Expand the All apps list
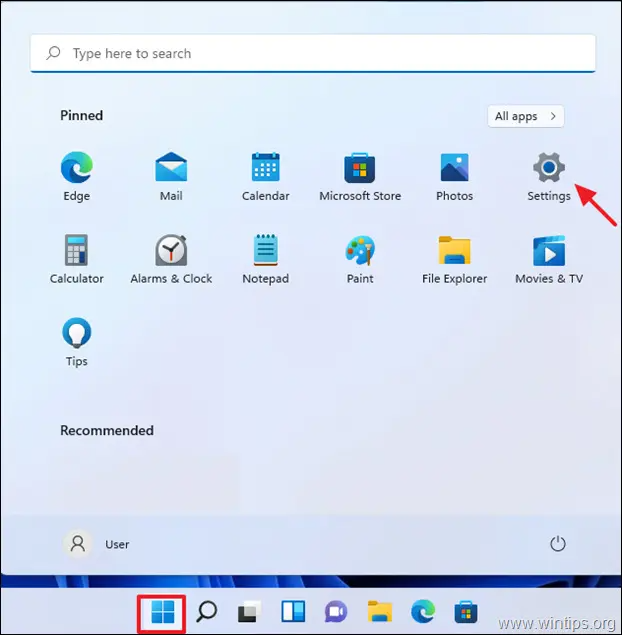Image resolution: width=622 pixels, height=635 pixels. pyautogui.click(x=526, y=116)
